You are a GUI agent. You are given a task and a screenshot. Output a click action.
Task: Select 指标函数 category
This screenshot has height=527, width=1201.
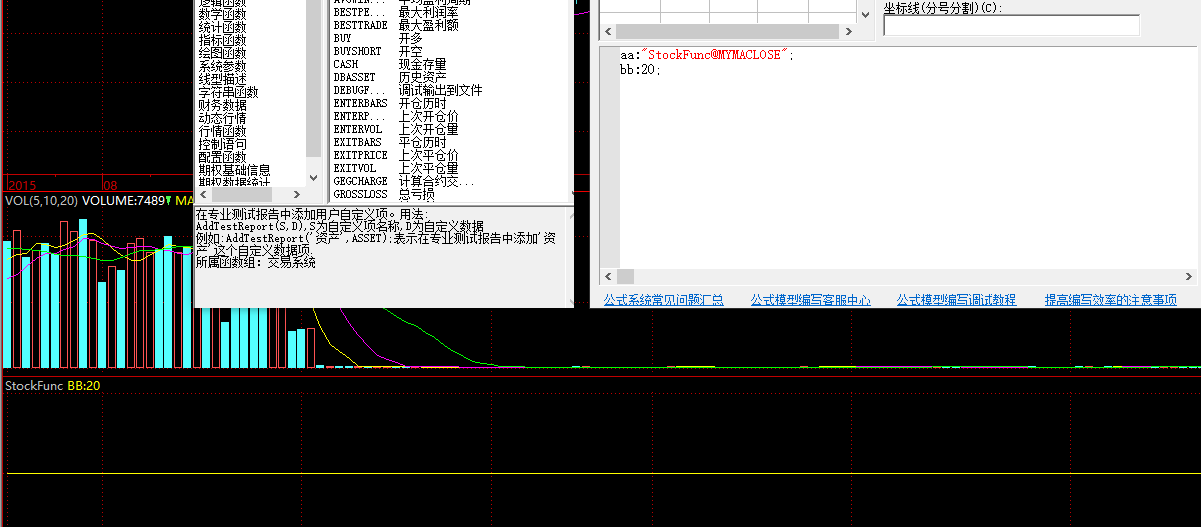click(x=222, y=40)
